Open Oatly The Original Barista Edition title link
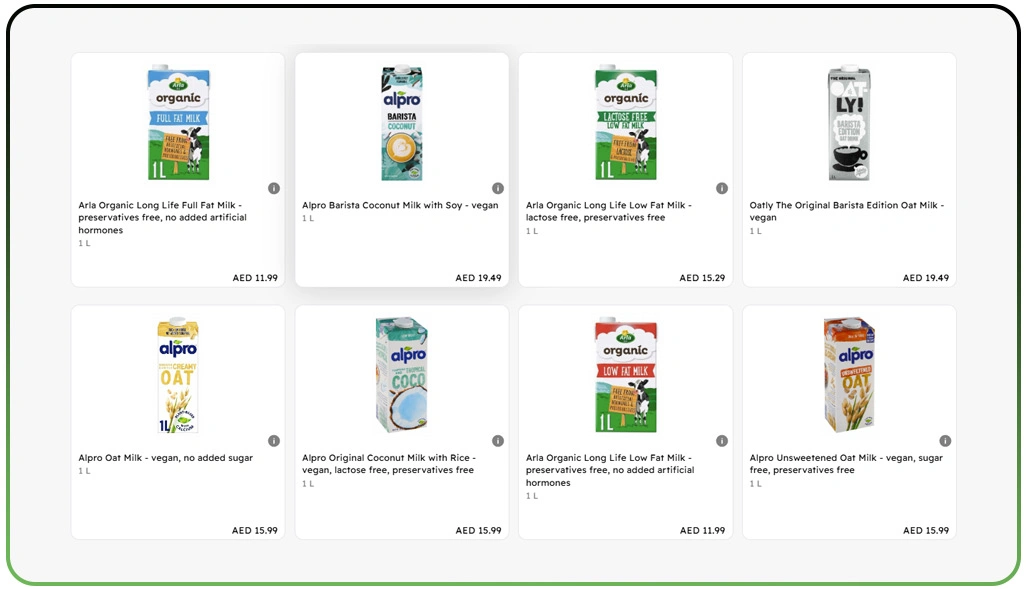This screenshot has height=589, width=1026. tap(846, 211)
